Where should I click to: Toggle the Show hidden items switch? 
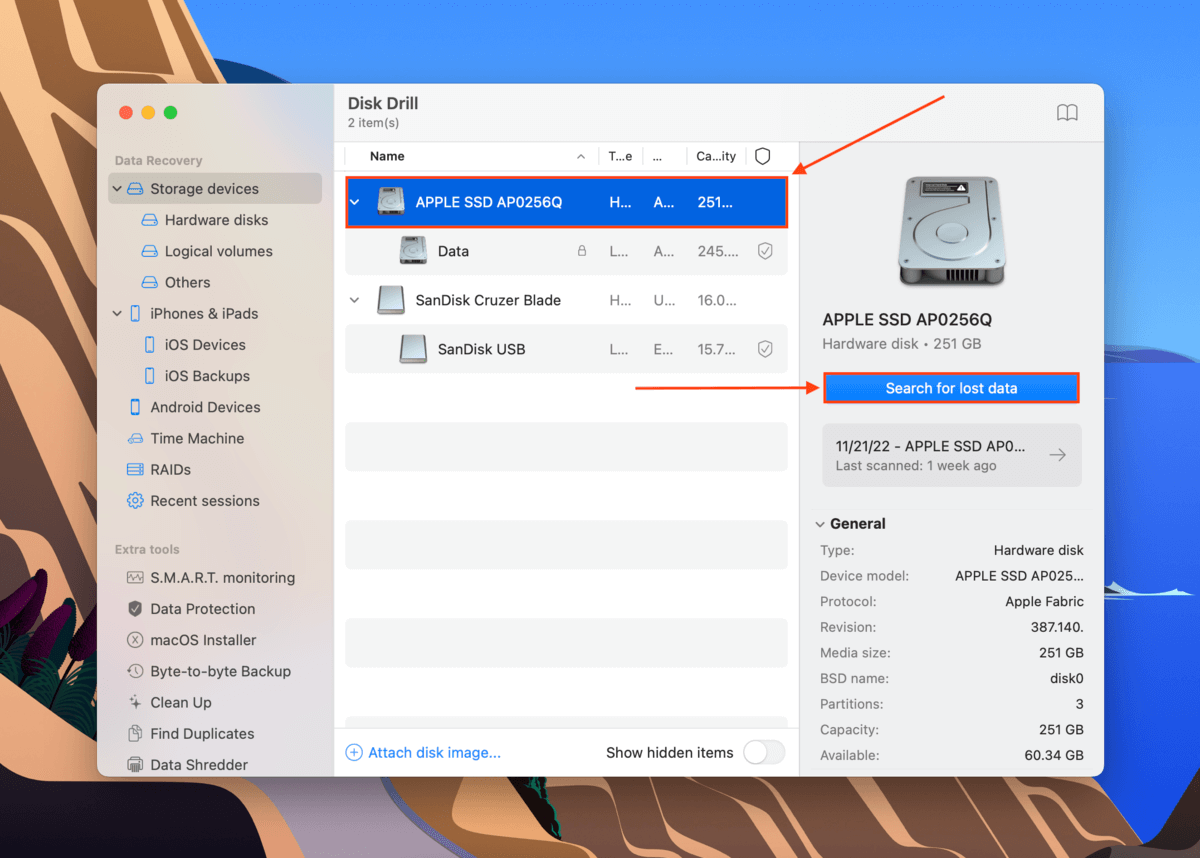pos(764,753)
